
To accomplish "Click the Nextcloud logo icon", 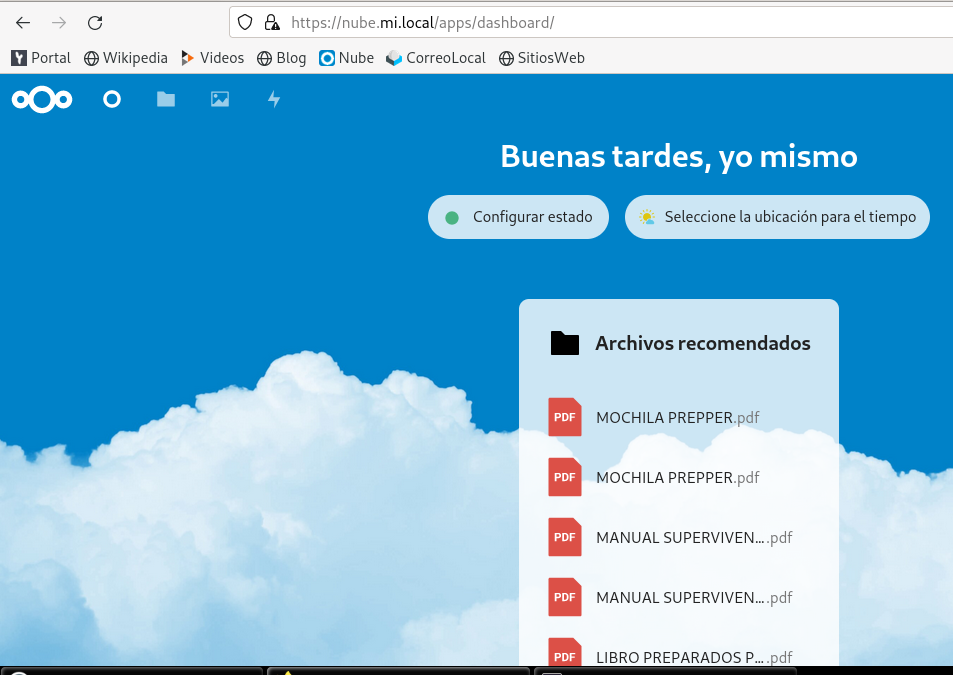I will (42, 99).
